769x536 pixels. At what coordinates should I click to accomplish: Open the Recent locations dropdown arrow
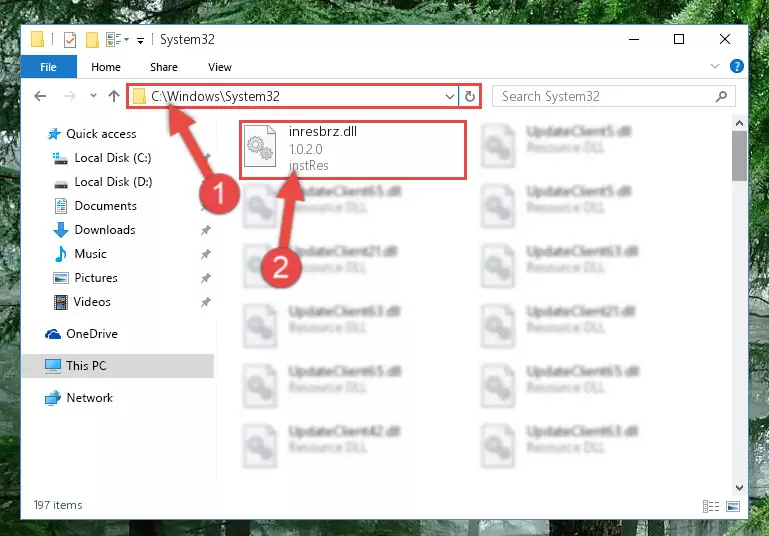(x=93, y=96)
